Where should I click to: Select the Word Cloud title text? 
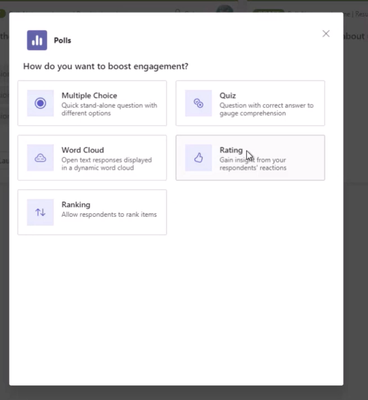[83, 150]
